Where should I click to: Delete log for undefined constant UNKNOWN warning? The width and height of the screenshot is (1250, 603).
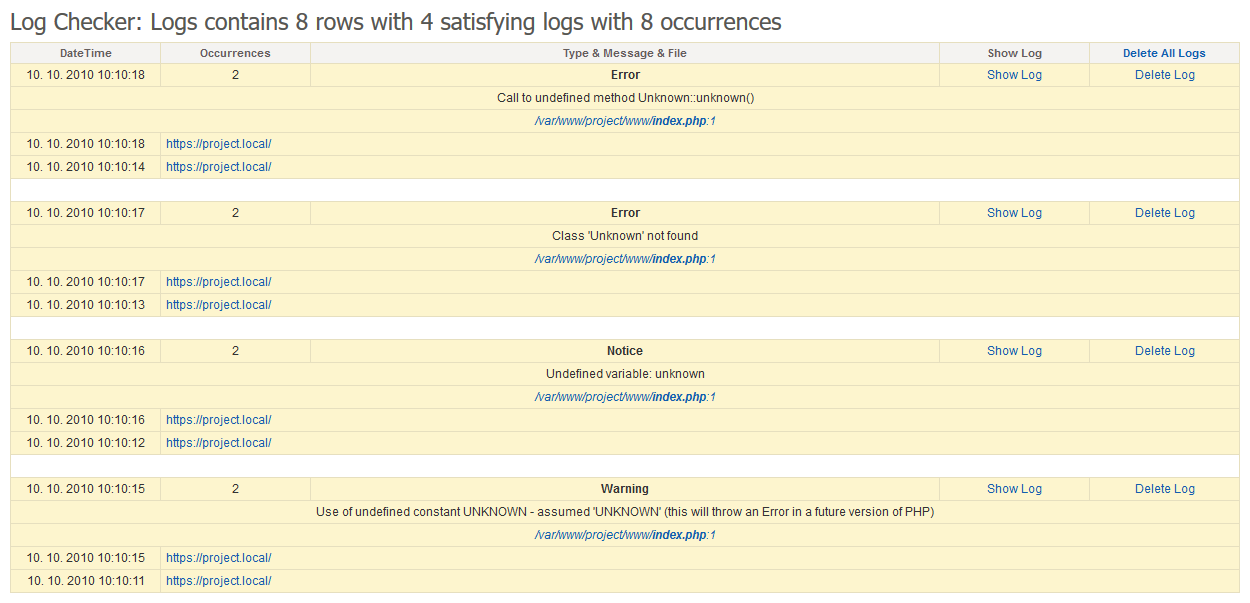coord(1164,489)
